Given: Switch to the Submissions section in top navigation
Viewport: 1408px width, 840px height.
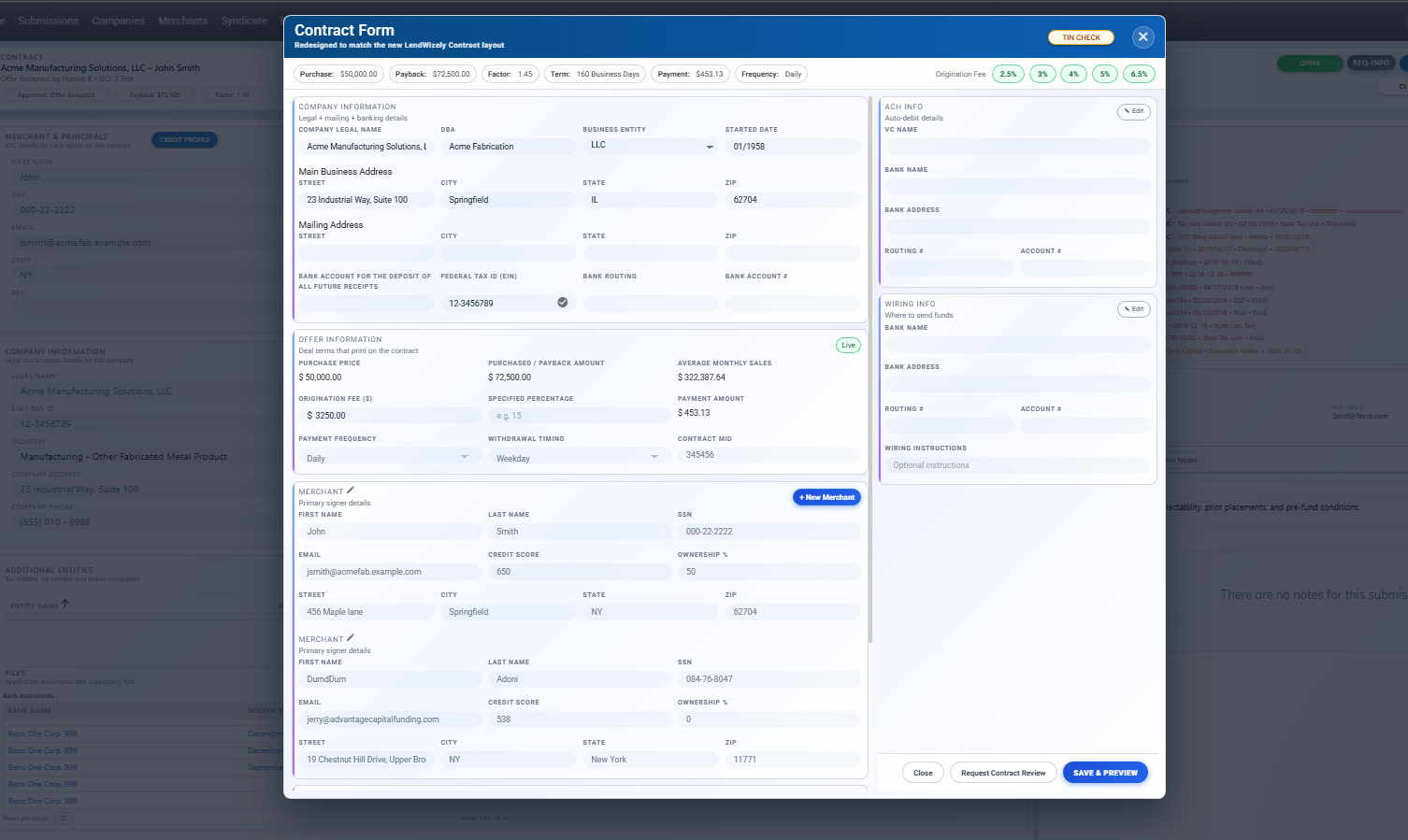Looking at the screenshot, I should pyautogui.click(x=48, y=20).
